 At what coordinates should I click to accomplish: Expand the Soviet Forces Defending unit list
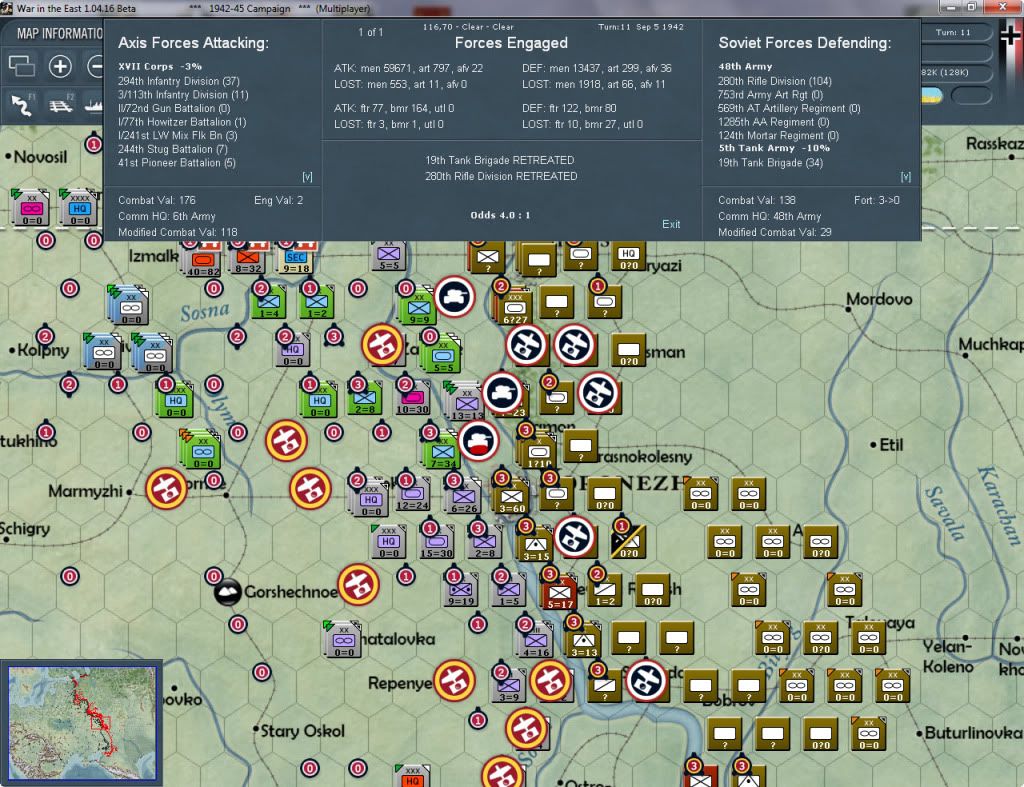pos(905,176)
